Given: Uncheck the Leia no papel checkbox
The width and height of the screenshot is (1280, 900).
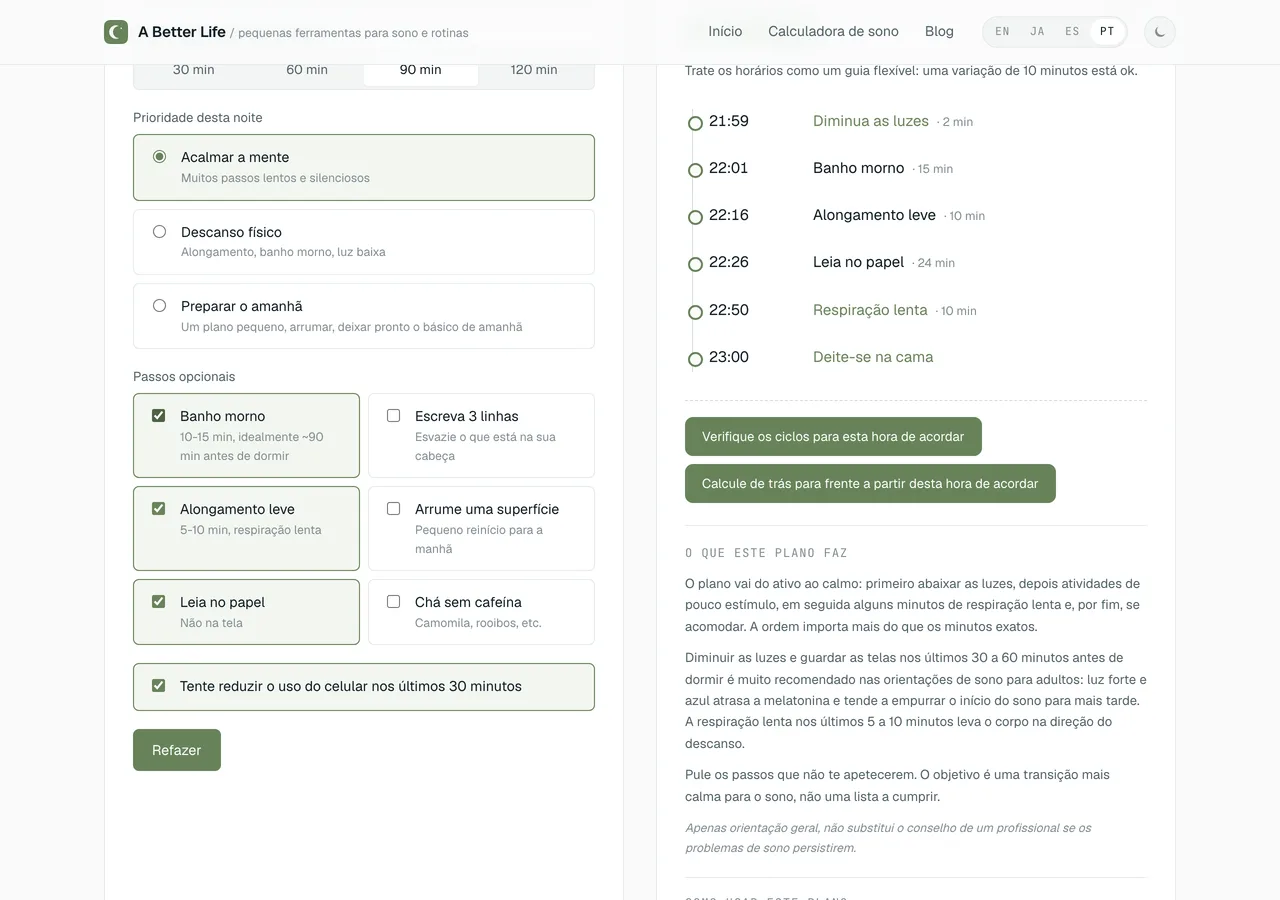Looking at the screenshot, I should (x=158, y=602).
